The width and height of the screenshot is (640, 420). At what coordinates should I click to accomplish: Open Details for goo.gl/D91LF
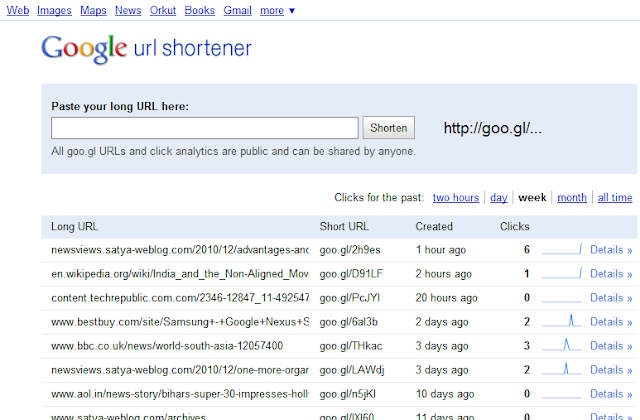pyautogui.click(x=611, y=274)
